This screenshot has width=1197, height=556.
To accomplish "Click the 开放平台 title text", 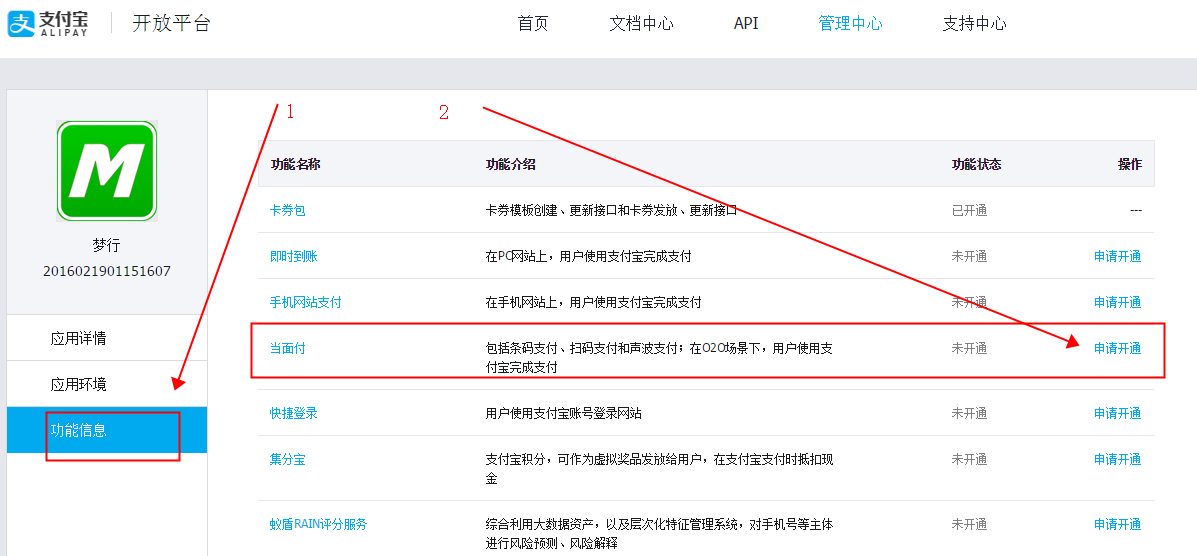I will tap(171, 24).
